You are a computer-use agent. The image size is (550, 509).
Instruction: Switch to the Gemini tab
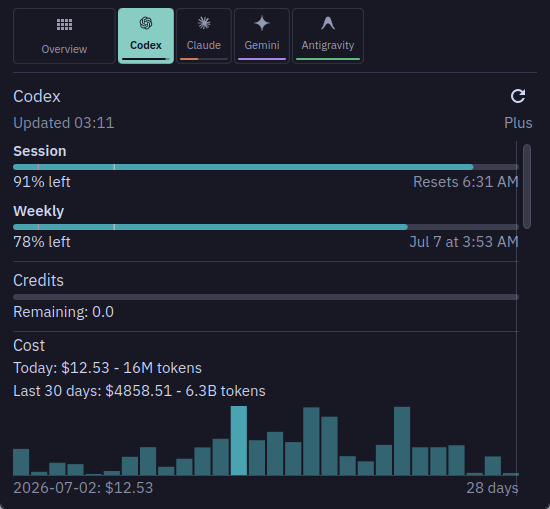pyautogui.click(x=262, y=36)
